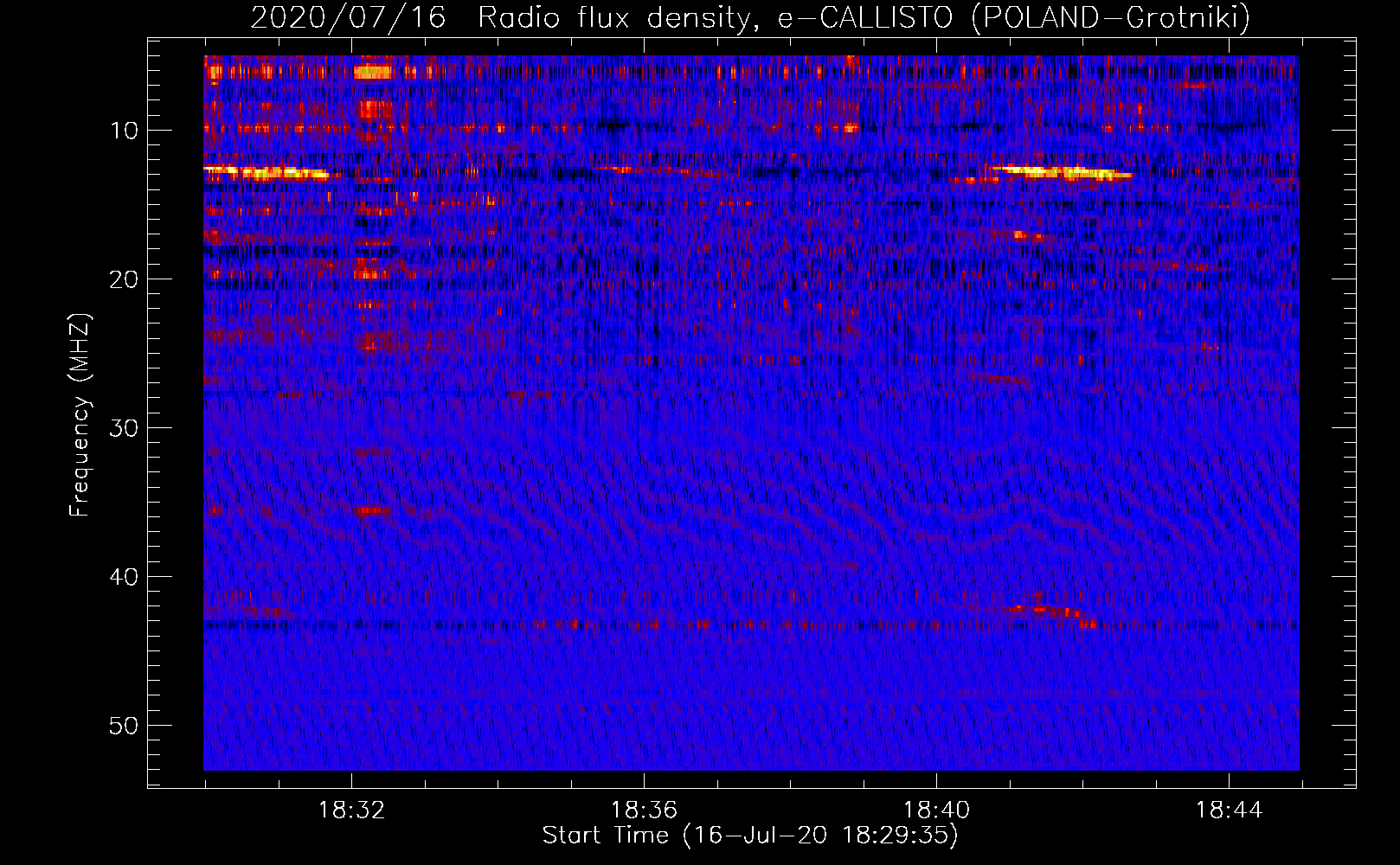Click the 18:32 time tick label

click(351, 811)
